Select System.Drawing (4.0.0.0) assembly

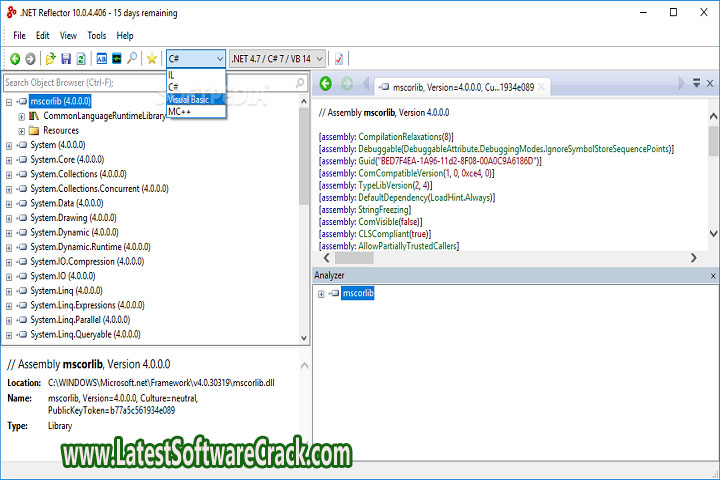73,218
